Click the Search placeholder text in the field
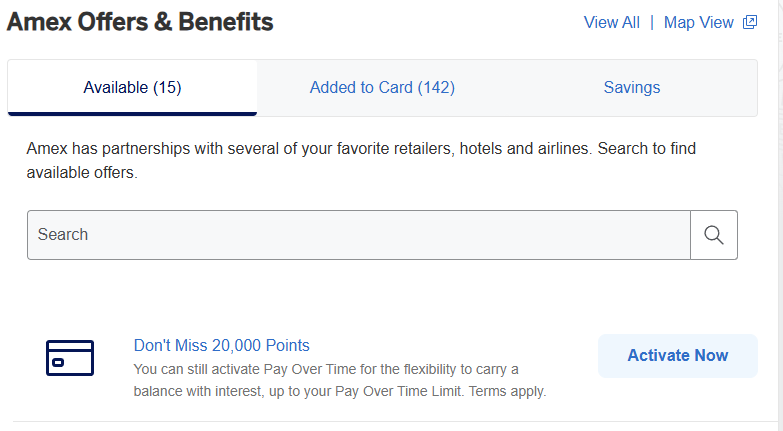 [63, 235]
